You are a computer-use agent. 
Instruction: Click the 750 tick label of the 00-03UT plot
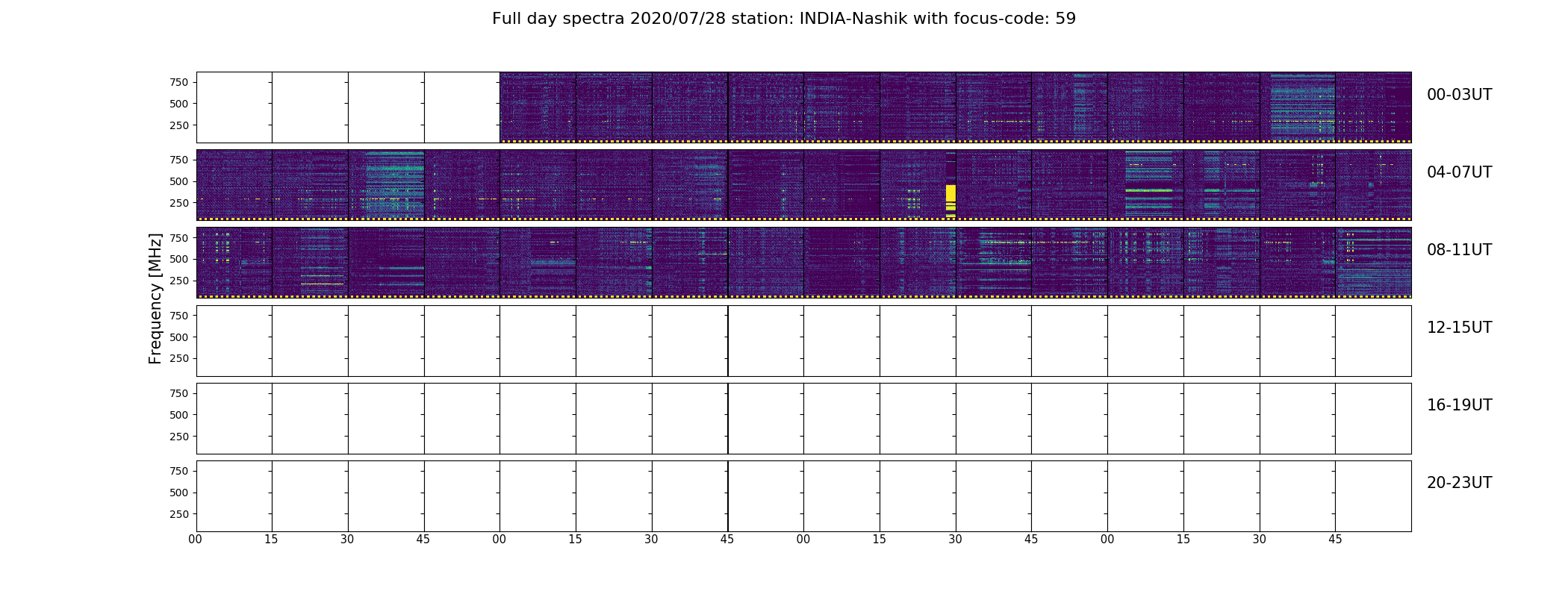point(179,82)
